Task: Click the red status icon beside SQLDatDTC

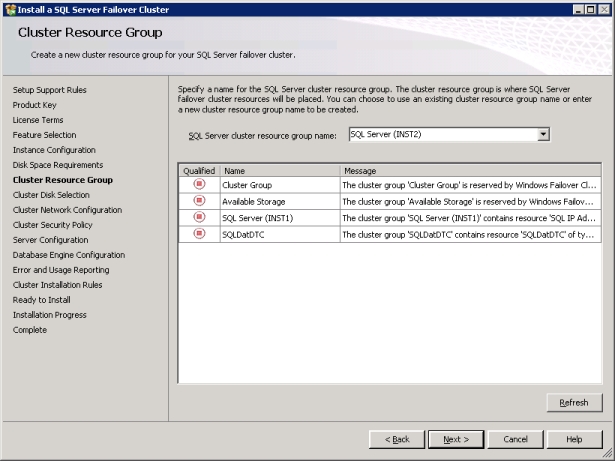Action: click(x=199, y=233)
